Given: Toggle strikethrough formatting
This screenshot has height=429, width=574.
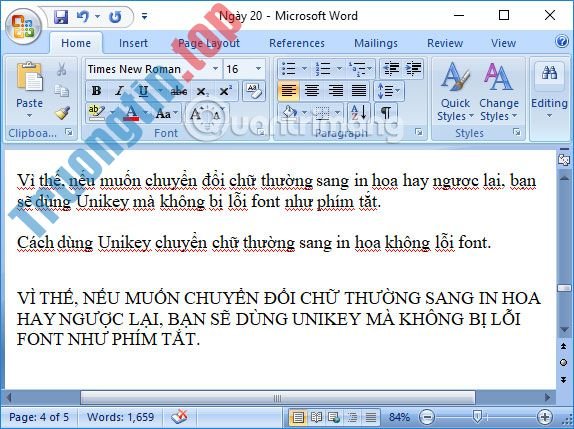Looking at the screenshot, I should pyautogui.click(x=179, y=91).
